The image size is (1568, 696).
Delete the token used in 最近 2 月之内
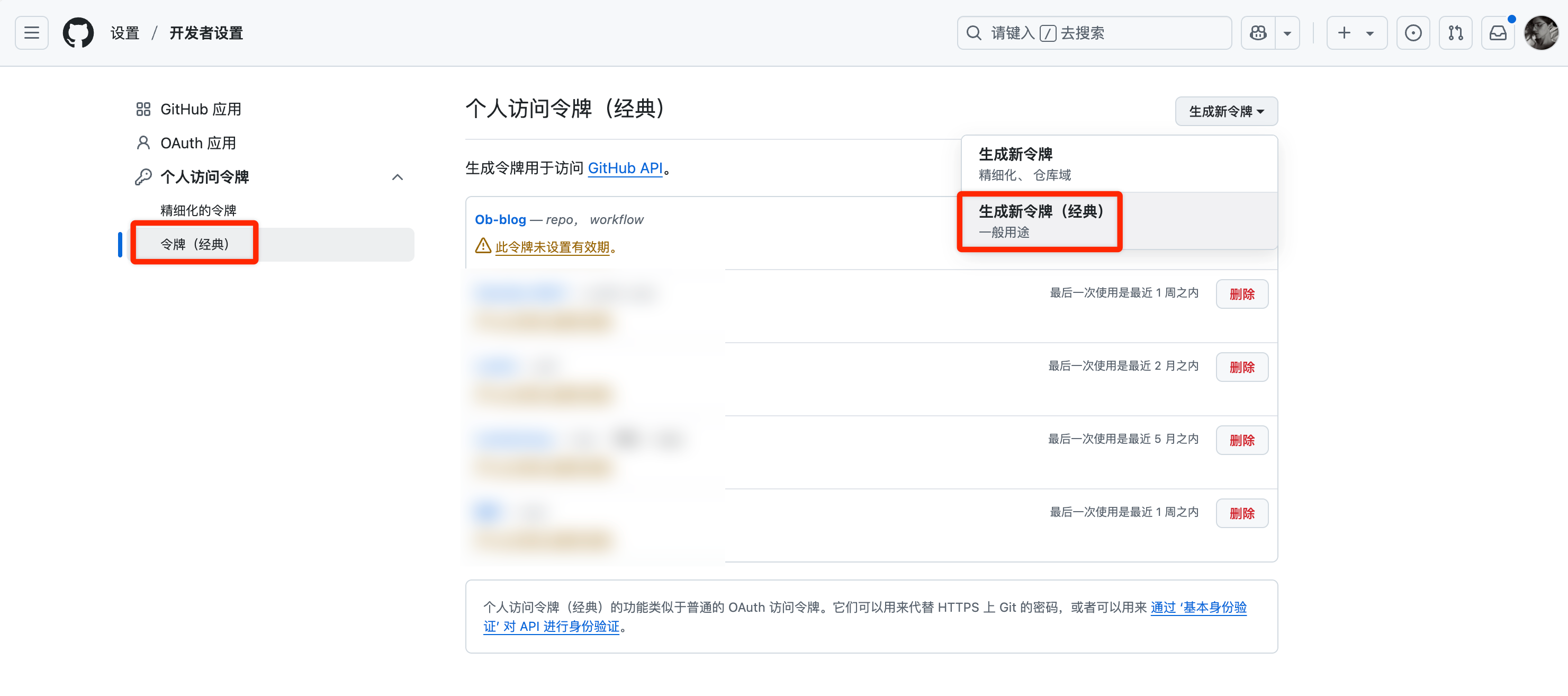click(x=1242, y=367)
